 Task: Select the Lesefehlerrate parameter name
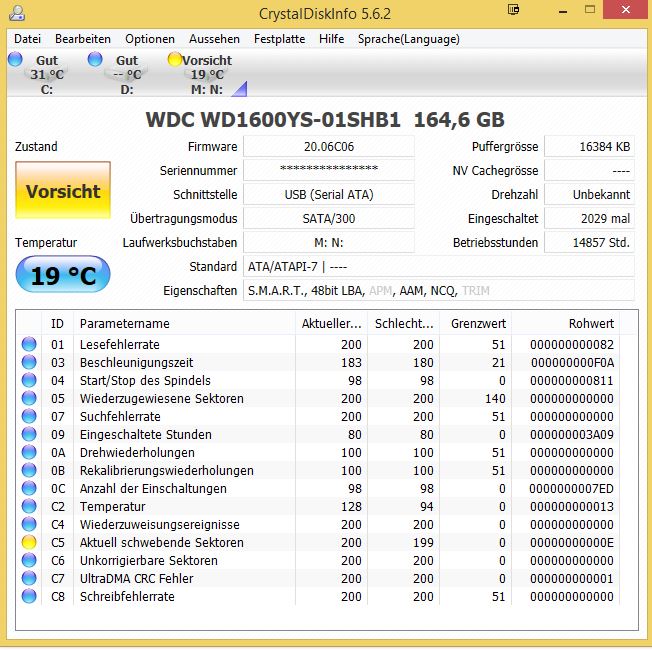120,344
